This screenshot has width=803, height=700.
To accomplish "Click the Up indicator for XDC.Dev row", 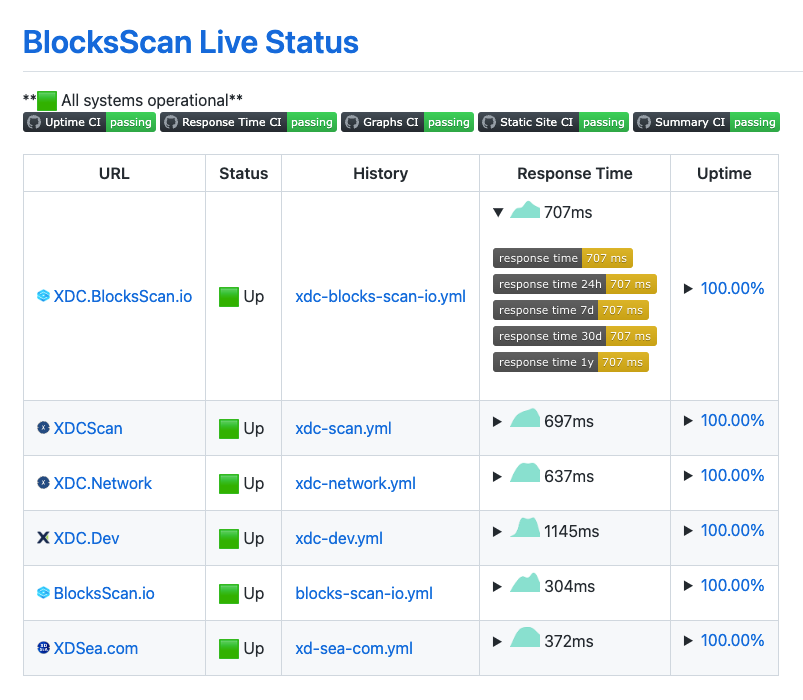I will (x=230, y=537).
